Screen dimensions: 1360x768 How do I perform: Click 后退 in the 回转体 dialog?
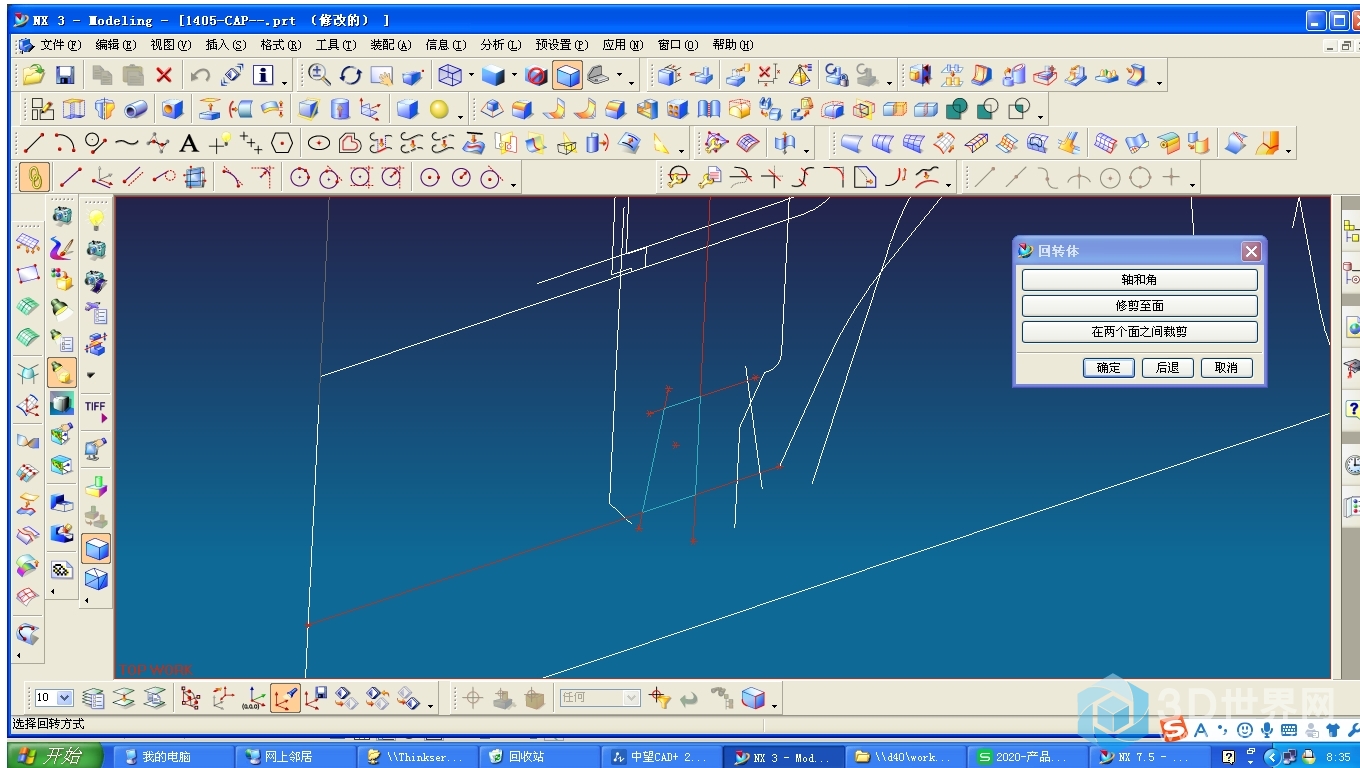pos(1167,368)
